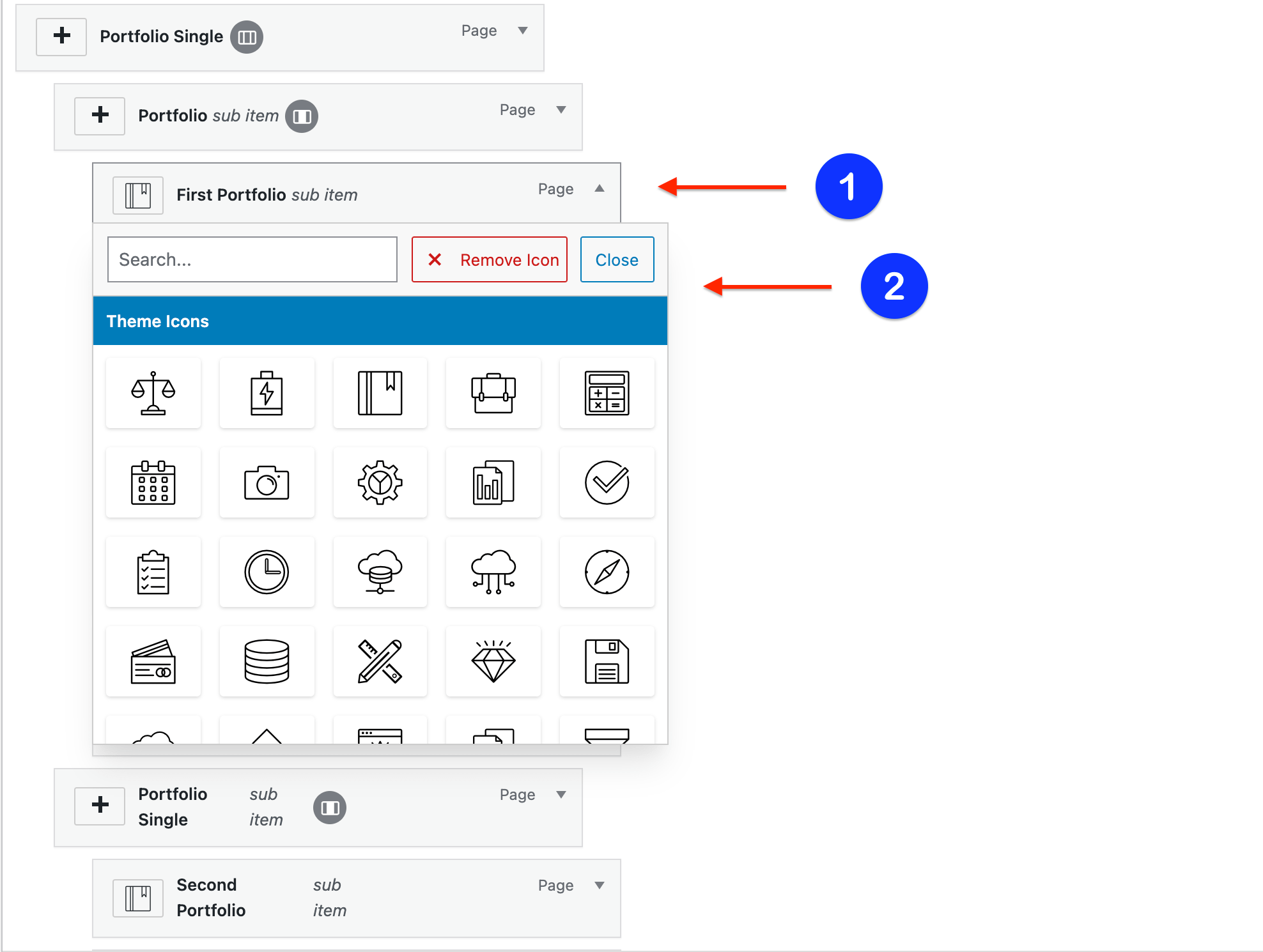Click the Remove Icon button
Screen dimensions: 1263x952
tap(490, 259)
